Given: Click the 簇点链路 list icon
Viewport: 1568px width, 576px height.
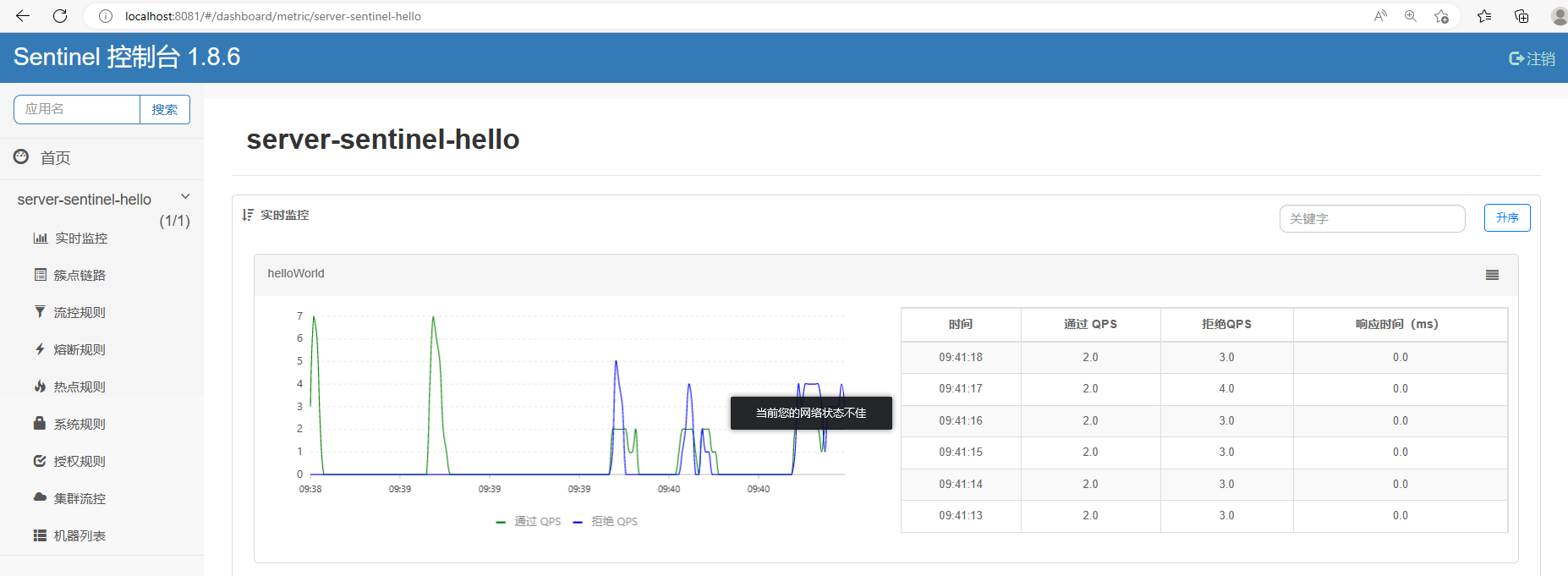Looking at the screenshot, I should click(x=40, y=275).
